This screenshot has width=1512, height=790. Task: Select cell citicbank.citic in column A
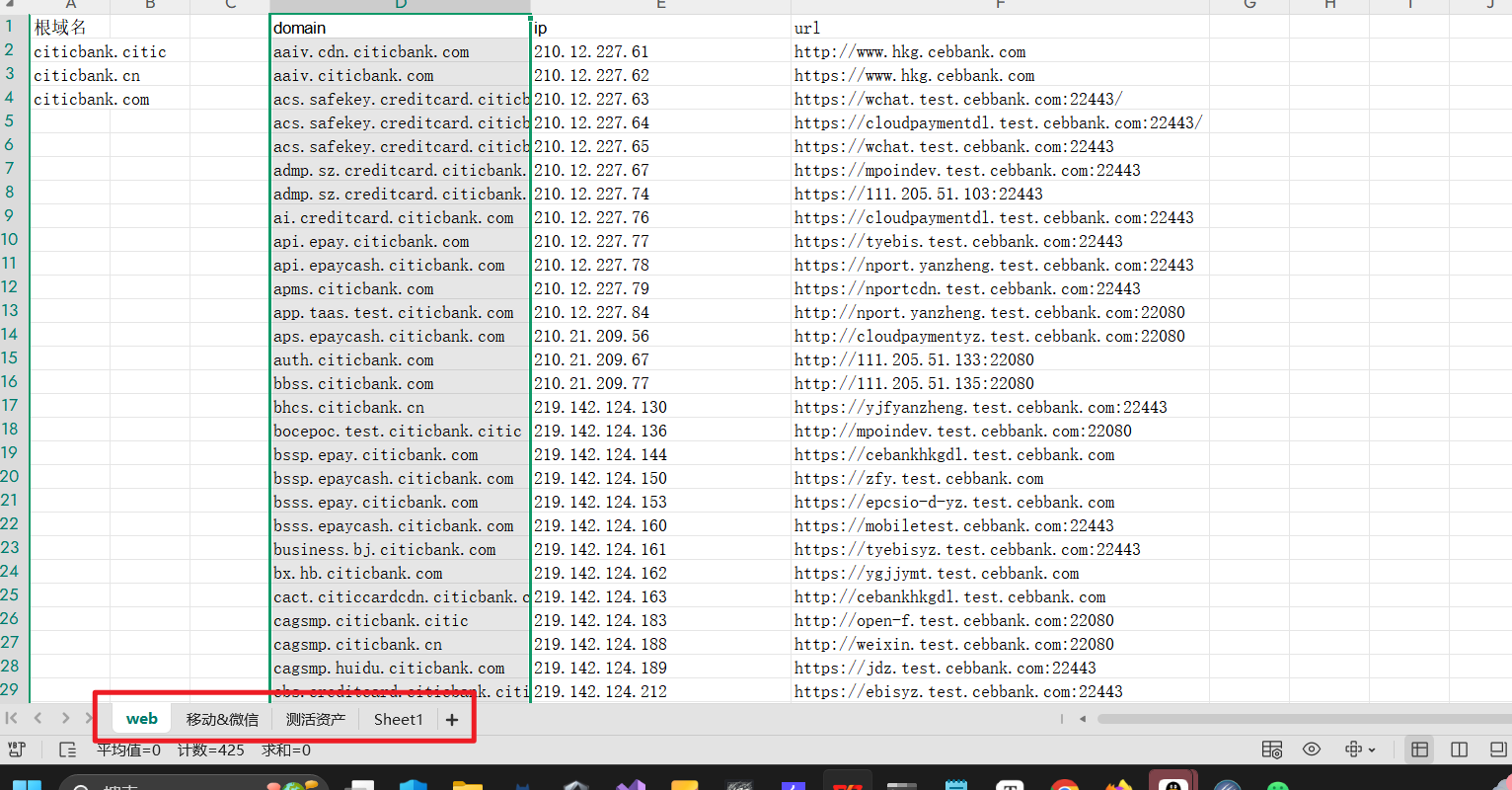coord(70,51)
